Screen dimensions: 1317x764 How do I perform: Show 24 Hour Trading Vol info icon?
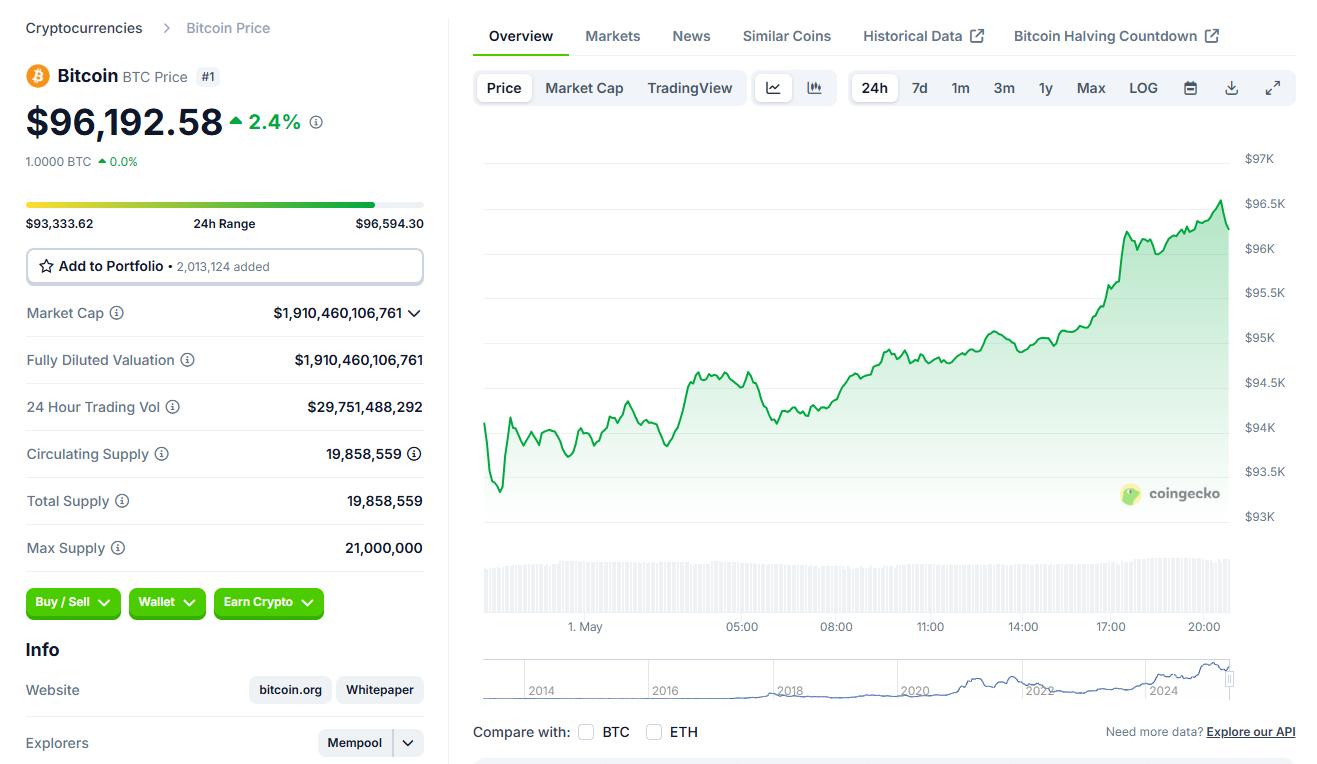coord(172,407)
